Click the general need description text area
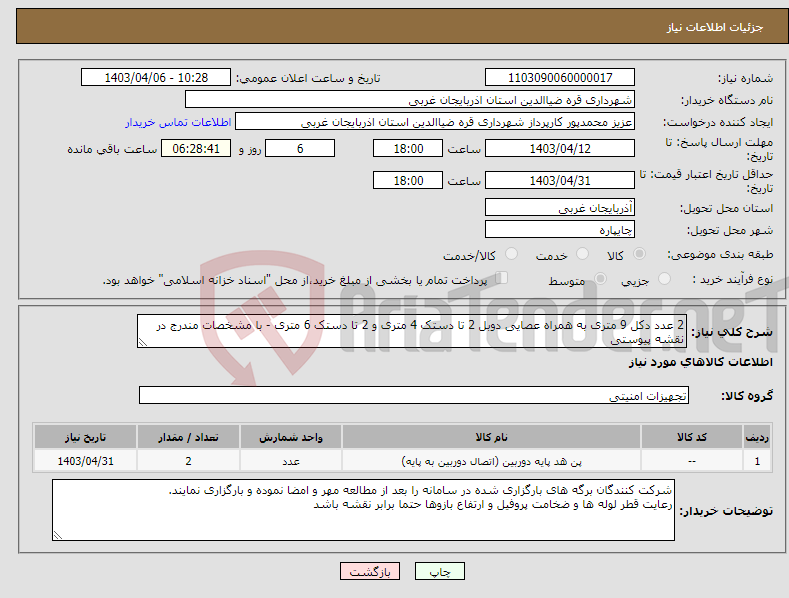789x598 pixels. [412, 331]
